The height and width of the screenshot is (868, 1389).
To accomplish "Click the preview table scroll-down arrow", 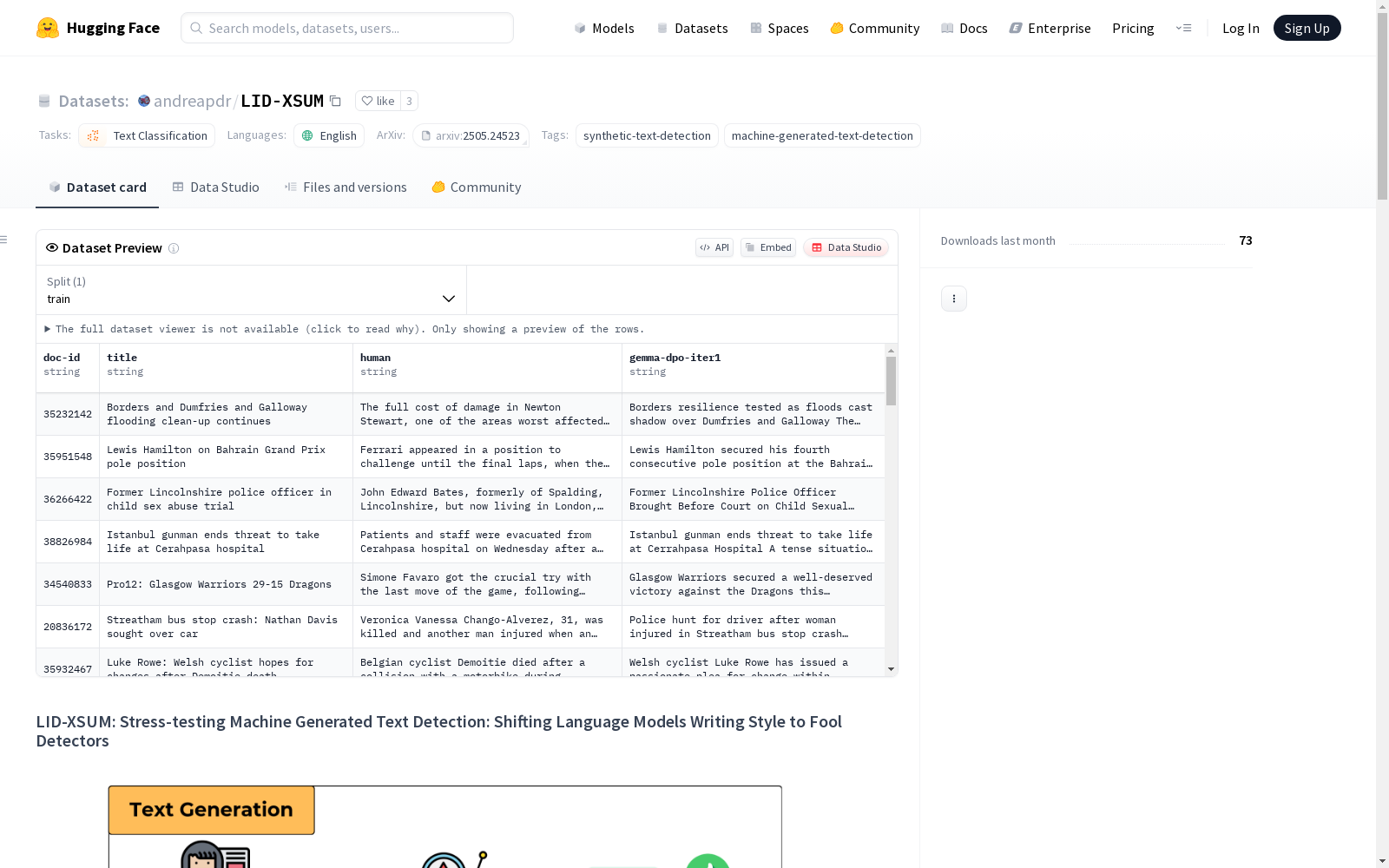I will tap(891, 669).
